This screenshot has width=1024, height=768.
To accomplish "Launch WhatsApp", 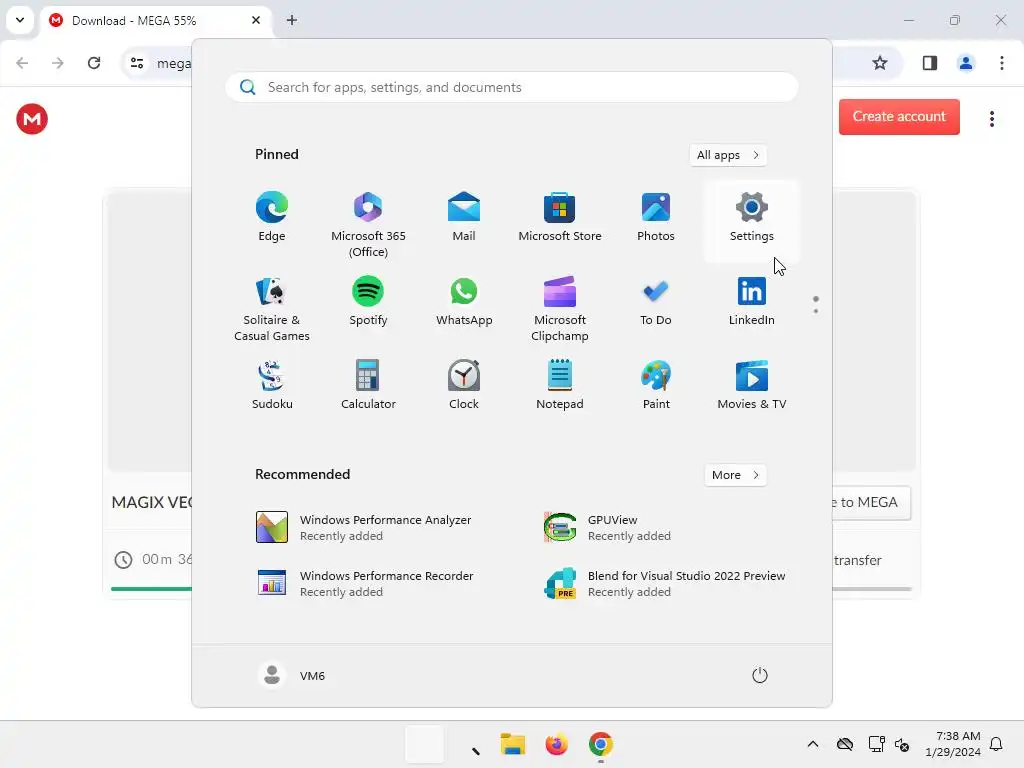I will tap(464, 302).
